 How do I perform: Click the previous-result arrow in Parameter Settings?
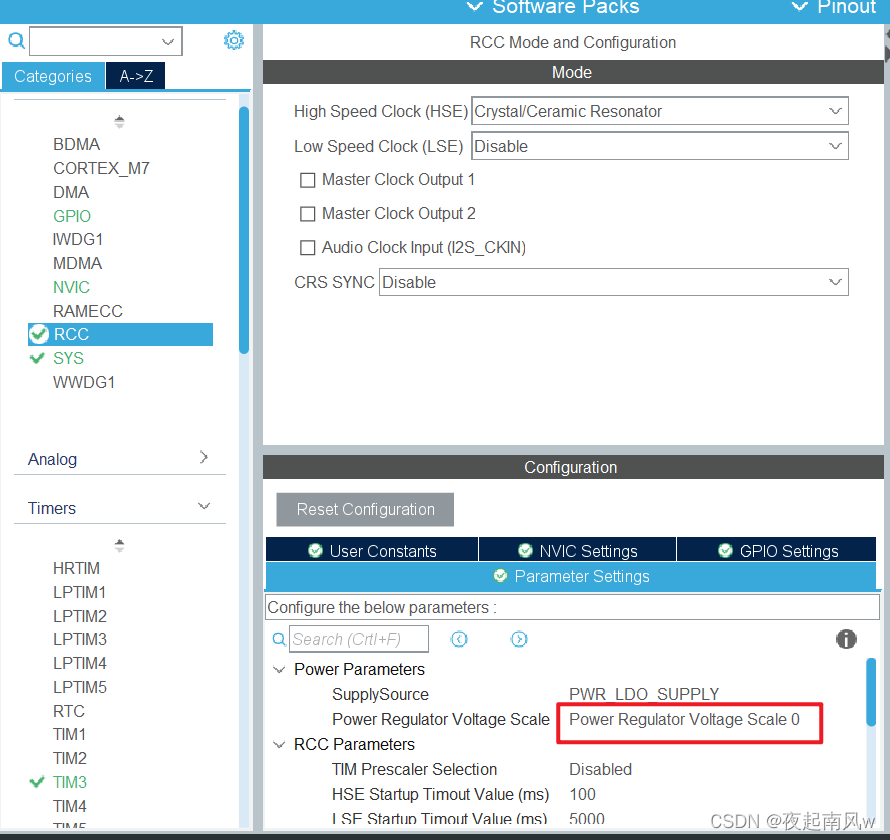[459, 639]
